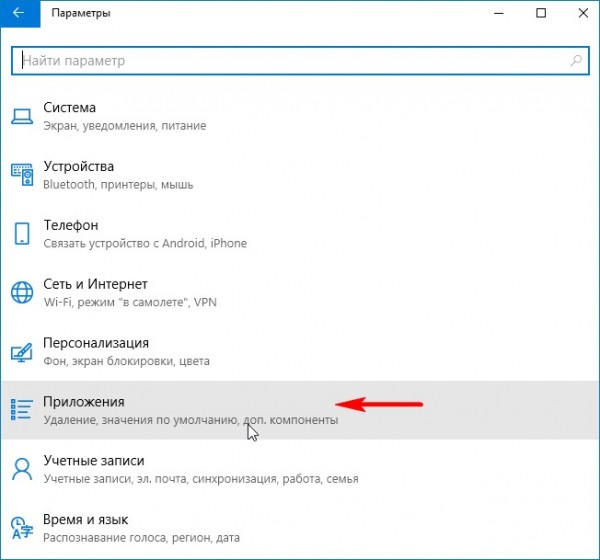Image resolution: width=600 pixels, height=560 pixels.
Task: Open the Система settings category
Action: [300, 116]
